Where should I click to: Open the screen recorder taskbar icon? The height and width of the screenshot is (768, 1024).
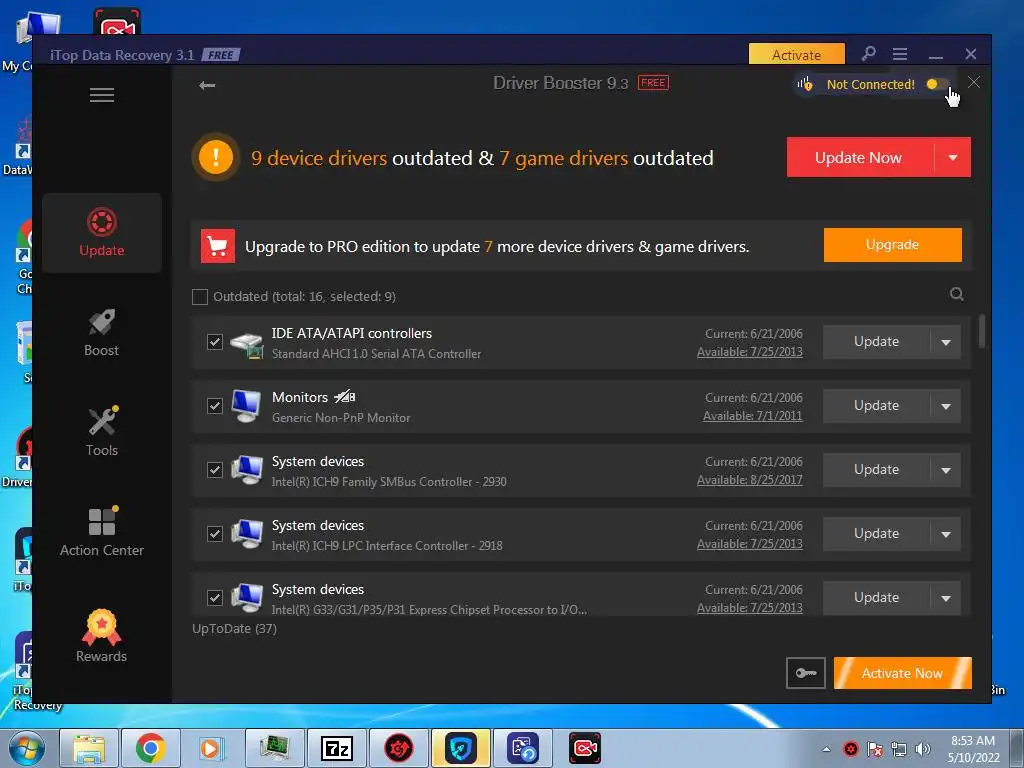pyautogui.click(x=584, y=748)
